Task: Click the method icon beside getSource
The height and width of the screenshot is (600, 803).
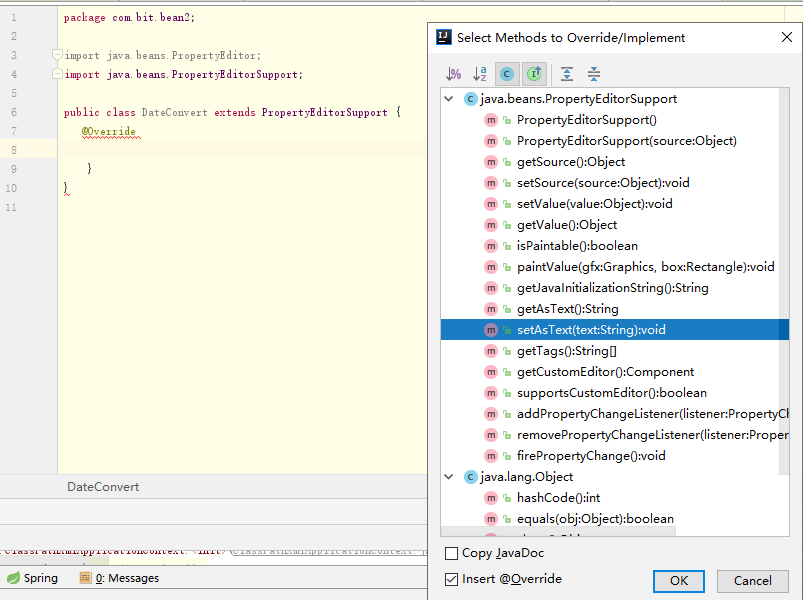Action: coord(491,162)
